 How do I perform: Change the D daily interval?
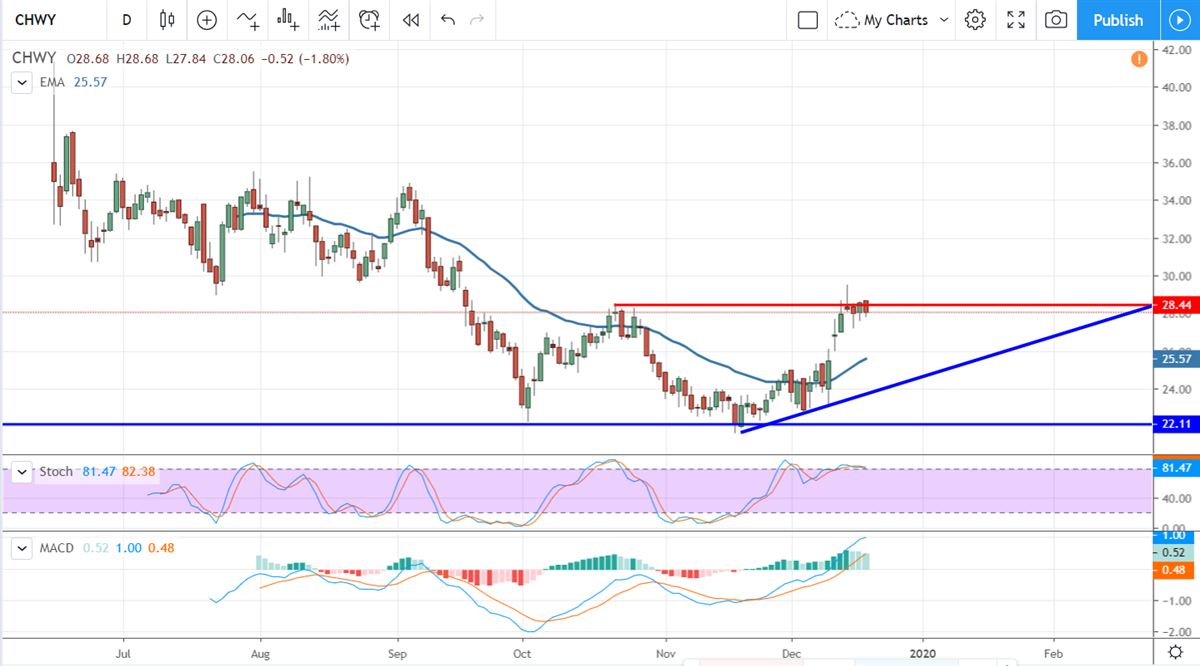point(126,20)
